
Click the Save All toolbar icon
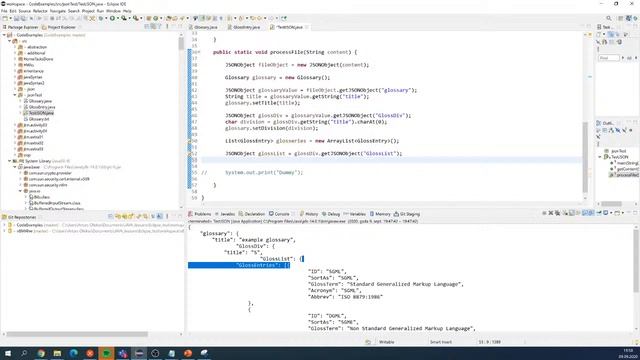23,18
